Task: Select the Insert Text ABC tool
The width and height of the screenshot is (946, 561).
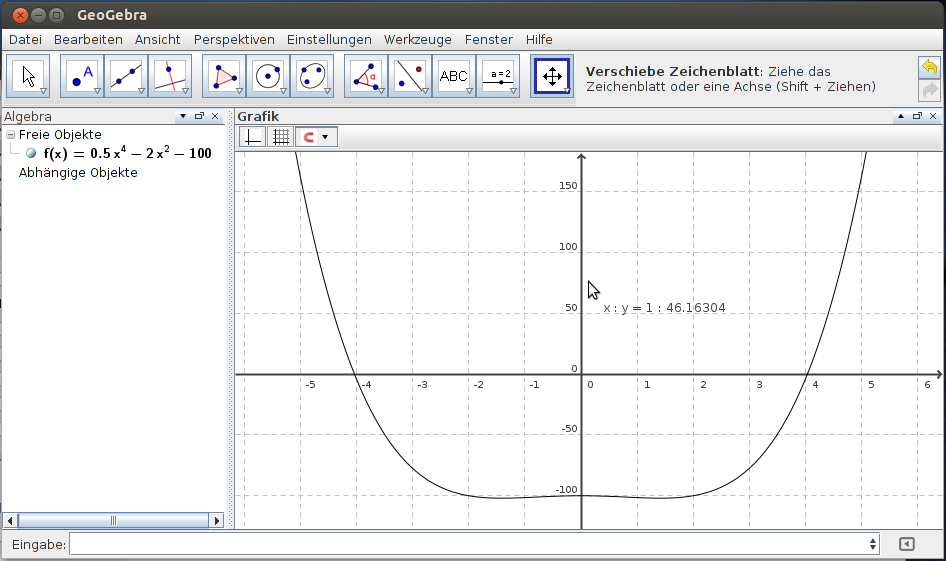Action: click(454, 76)
